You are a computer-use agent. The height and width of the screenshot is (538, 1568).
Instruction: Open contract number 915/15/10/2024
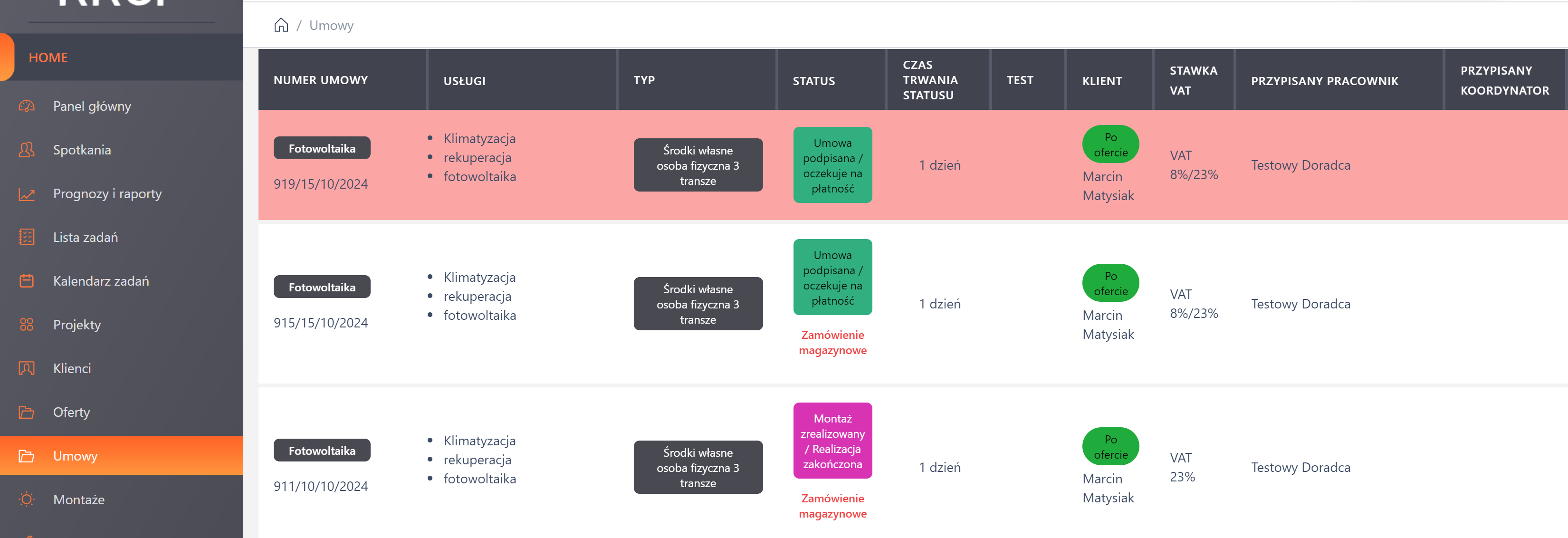click(x=321, y=323)
